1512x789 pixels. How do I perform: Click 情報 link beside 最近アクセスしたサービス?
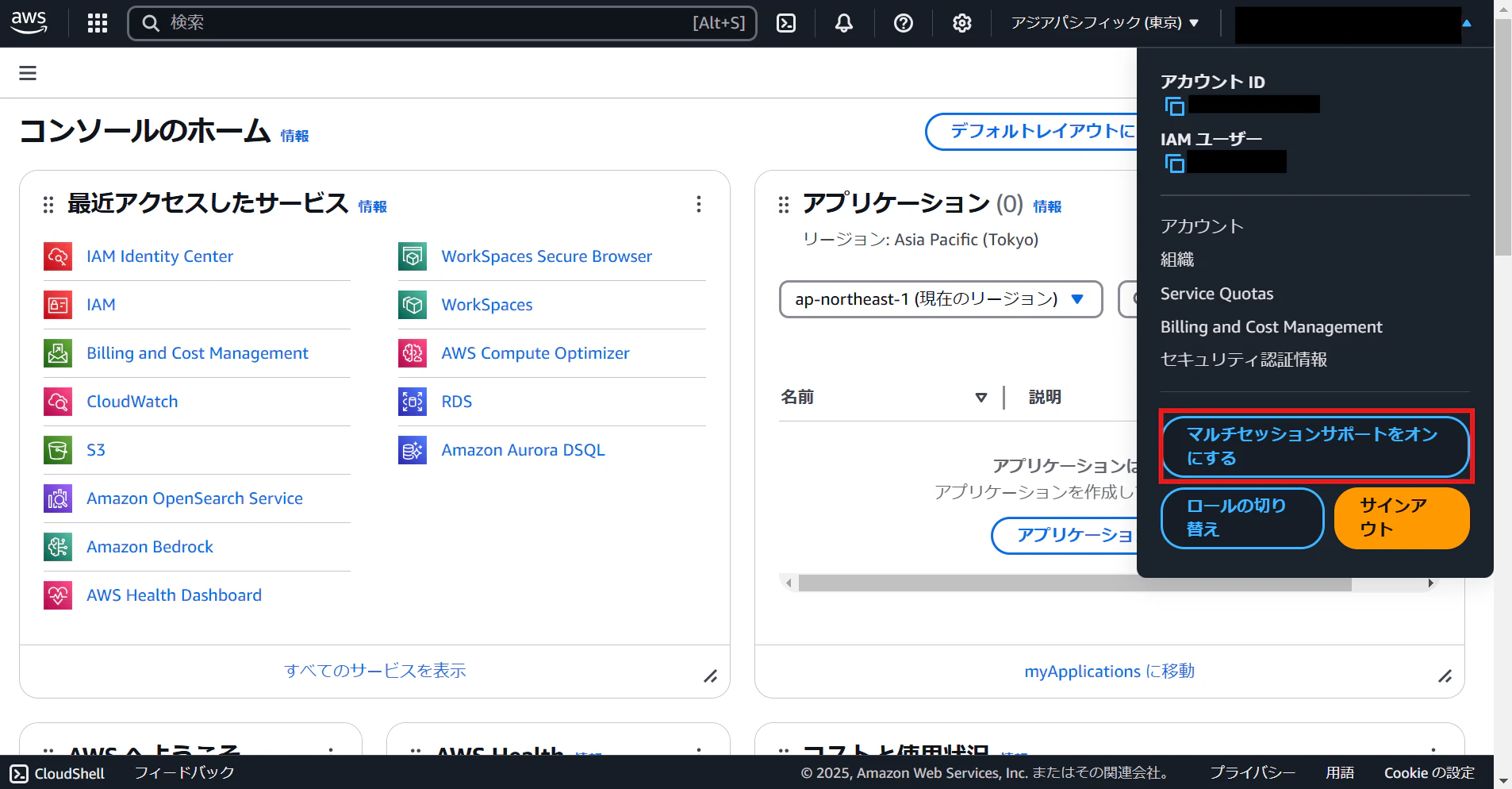pyautogui.click(x=372, y=206)
